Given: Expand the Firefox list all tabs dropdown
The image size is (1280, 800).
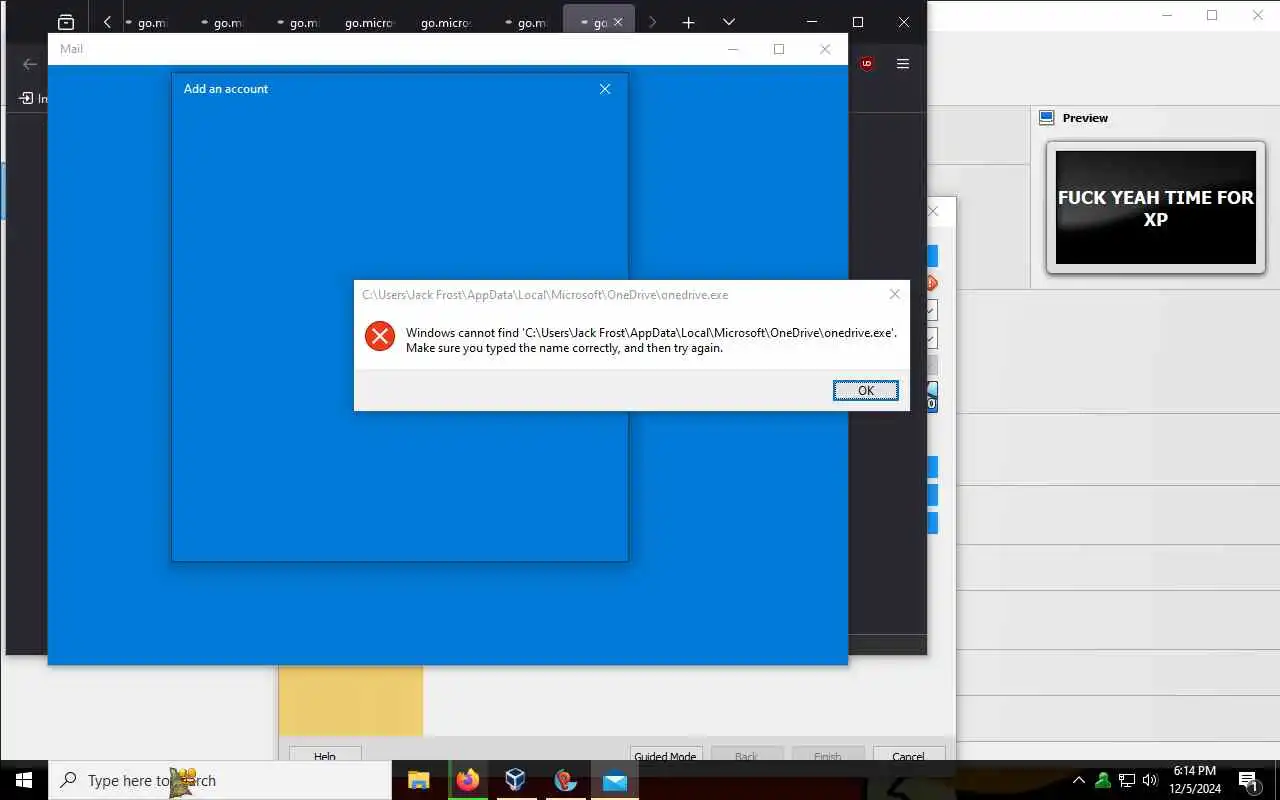Looking at the screenshot, I should (x=729, y=22).
